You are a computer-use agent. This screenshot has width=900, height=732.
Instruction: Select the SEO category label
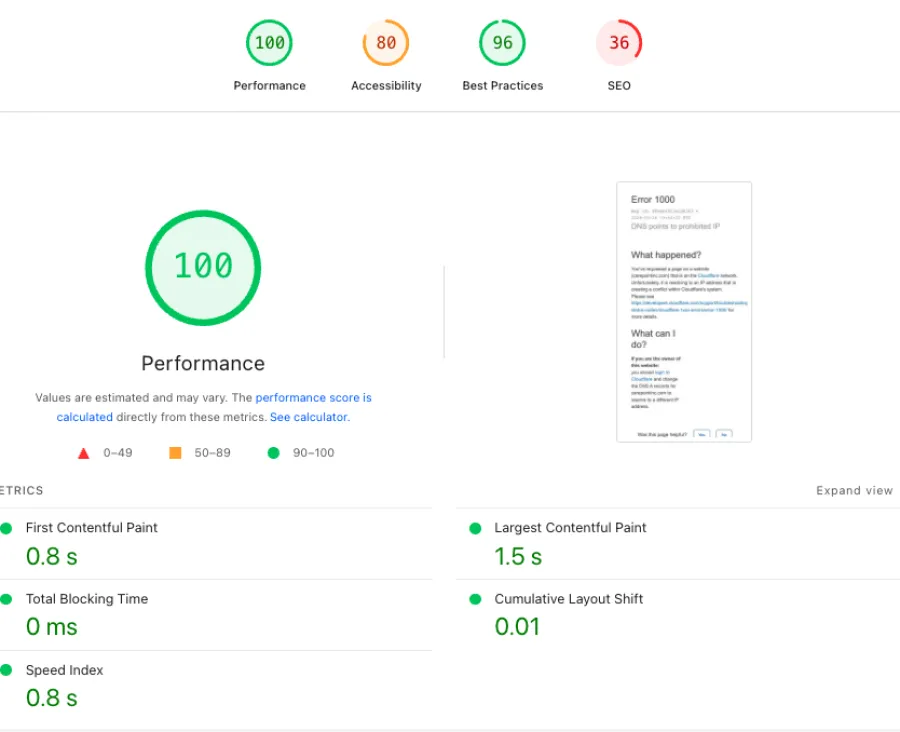[619, 86]
